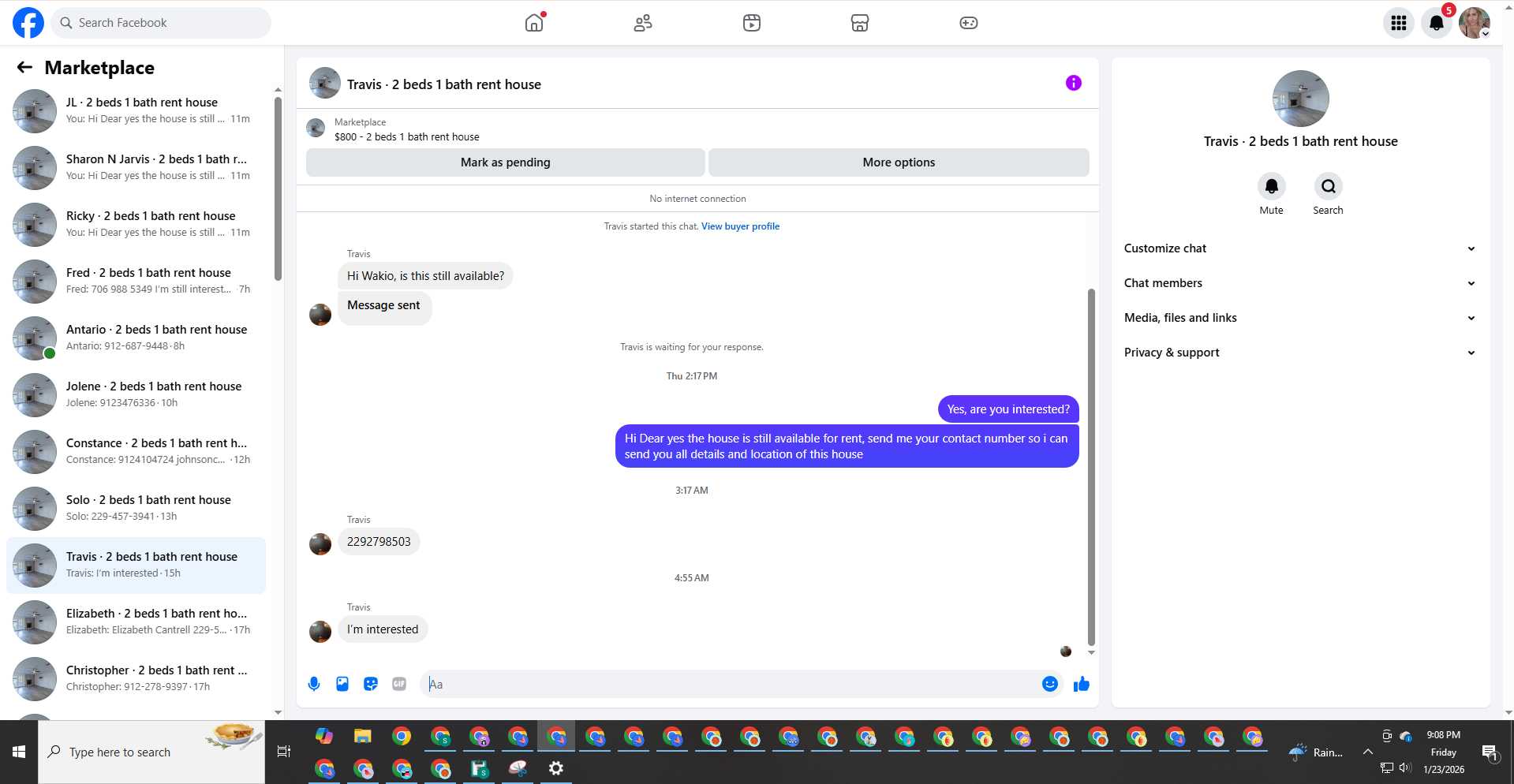
Task: Show hidden system tray icons chevron
Action: pos(1368,752)
